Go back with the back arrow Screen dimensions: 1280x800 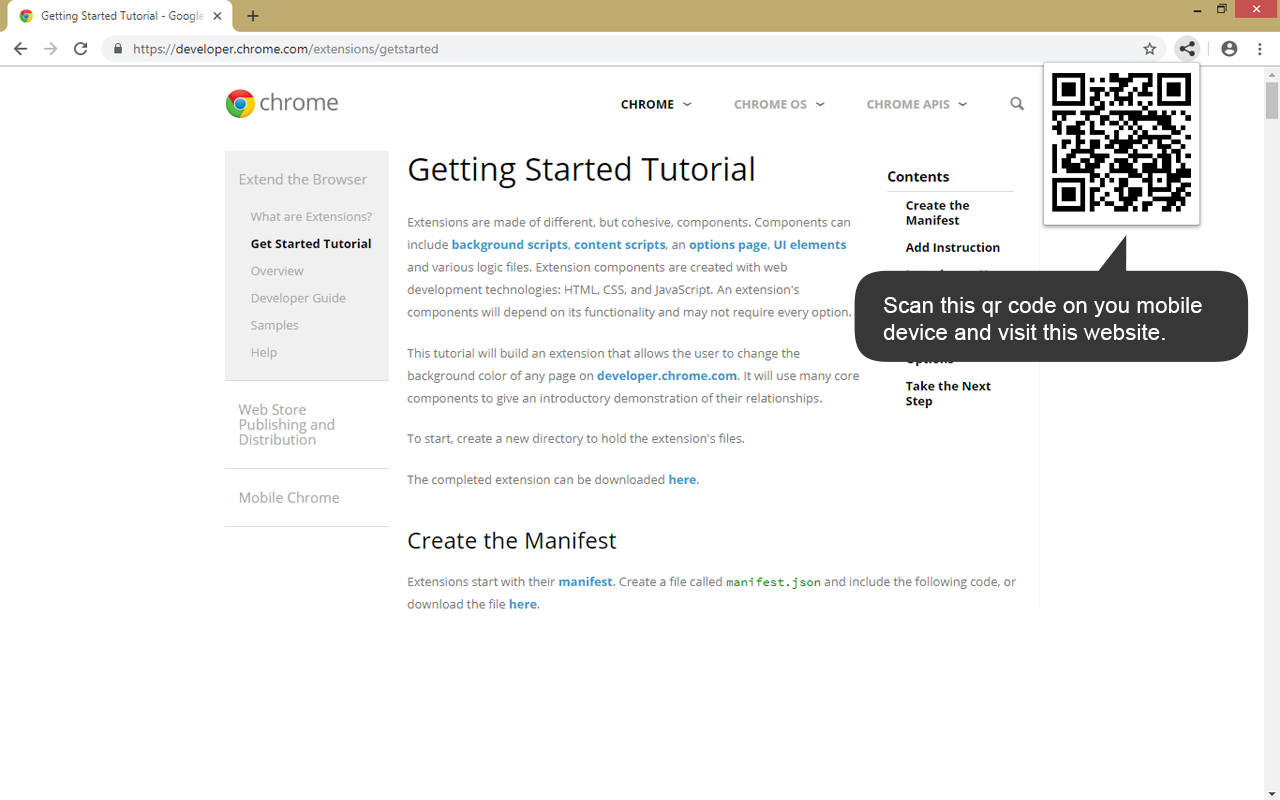click(20, 48)
